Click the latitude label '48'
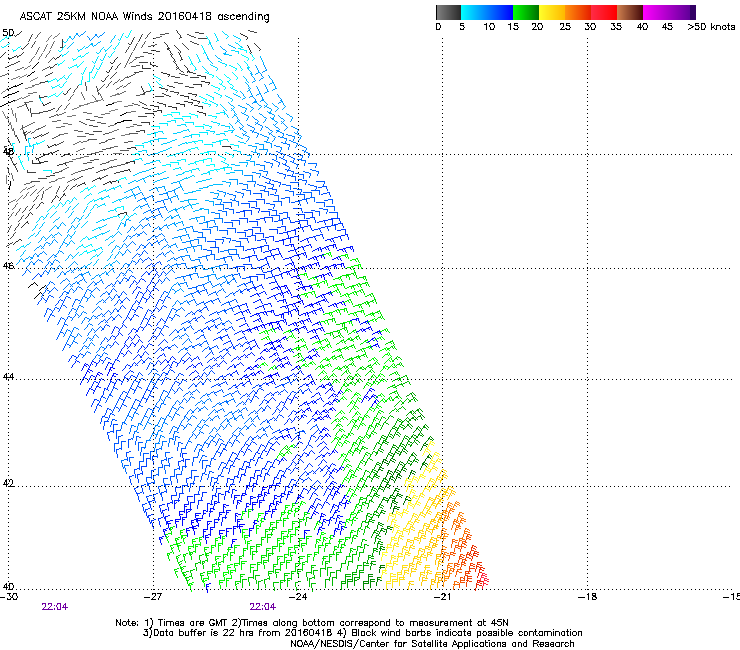This screenshot has width=740, height=650. (x=8, y=152)
